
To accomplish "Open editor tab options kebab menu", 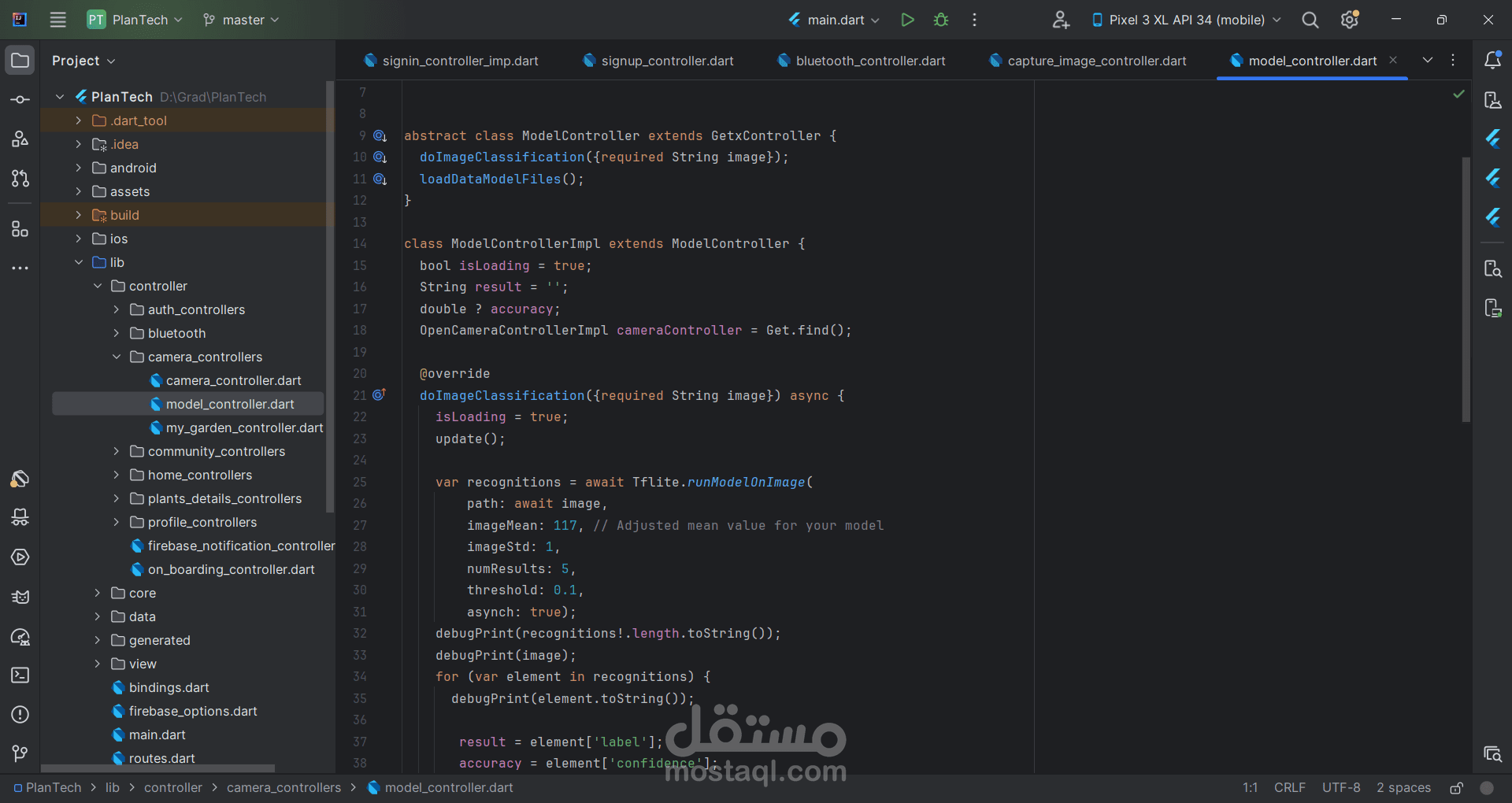I will coord(1453,60).
